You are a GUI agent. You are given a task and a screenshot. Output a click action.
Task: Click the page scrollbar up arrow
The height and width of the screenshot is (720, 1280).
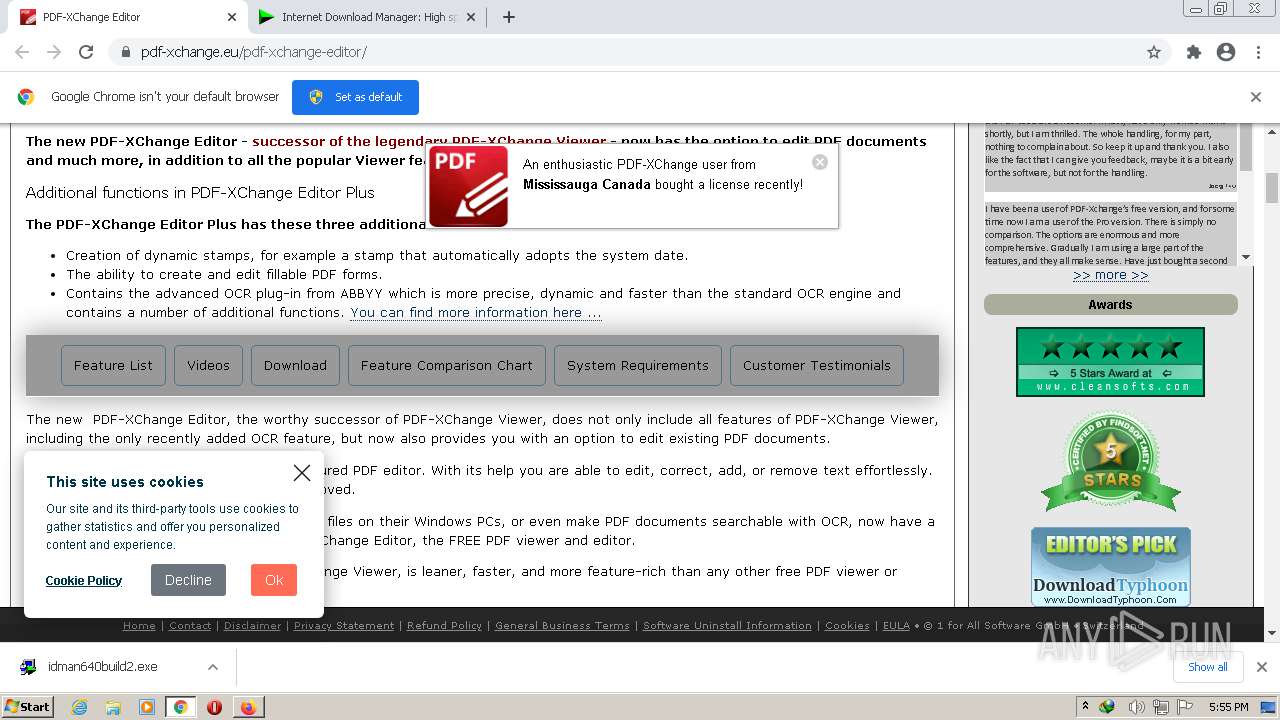[x=1272, y=131]
